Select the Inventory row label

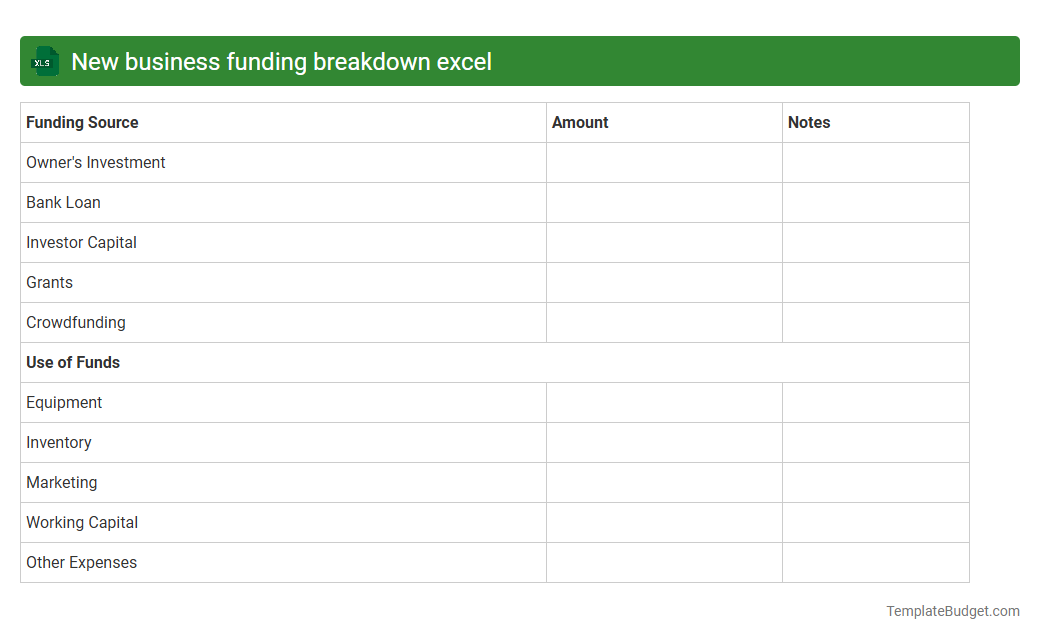[x=59, y=442]
